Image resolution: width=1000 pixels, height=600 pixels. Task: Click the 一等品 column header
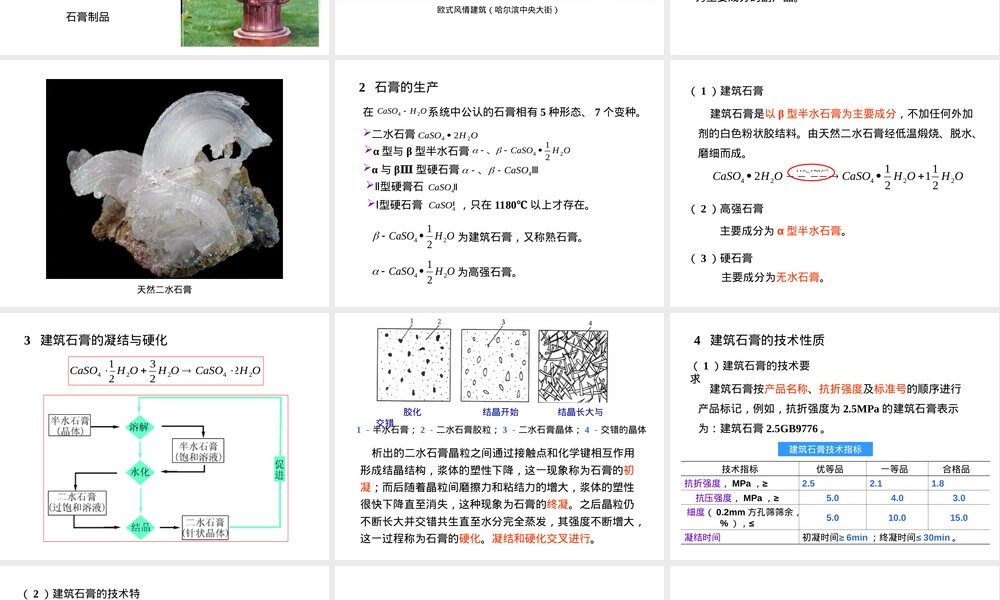(x=895, y=469)
